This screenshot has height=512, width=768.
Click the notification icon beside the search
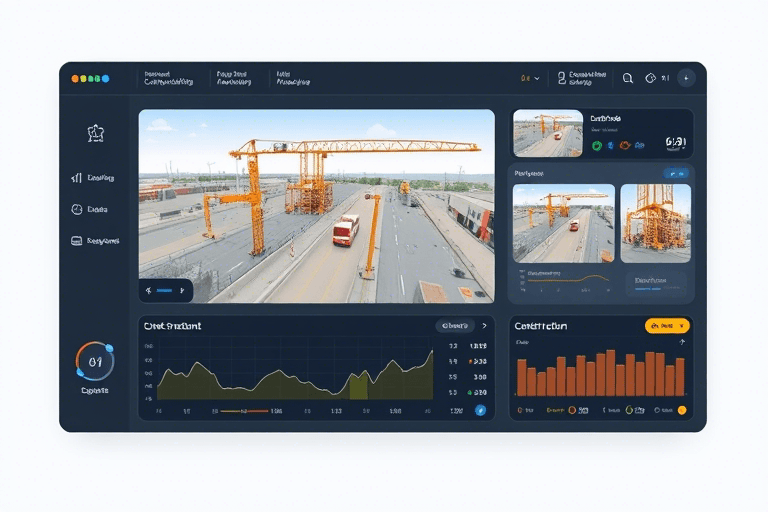click(651, 78)
